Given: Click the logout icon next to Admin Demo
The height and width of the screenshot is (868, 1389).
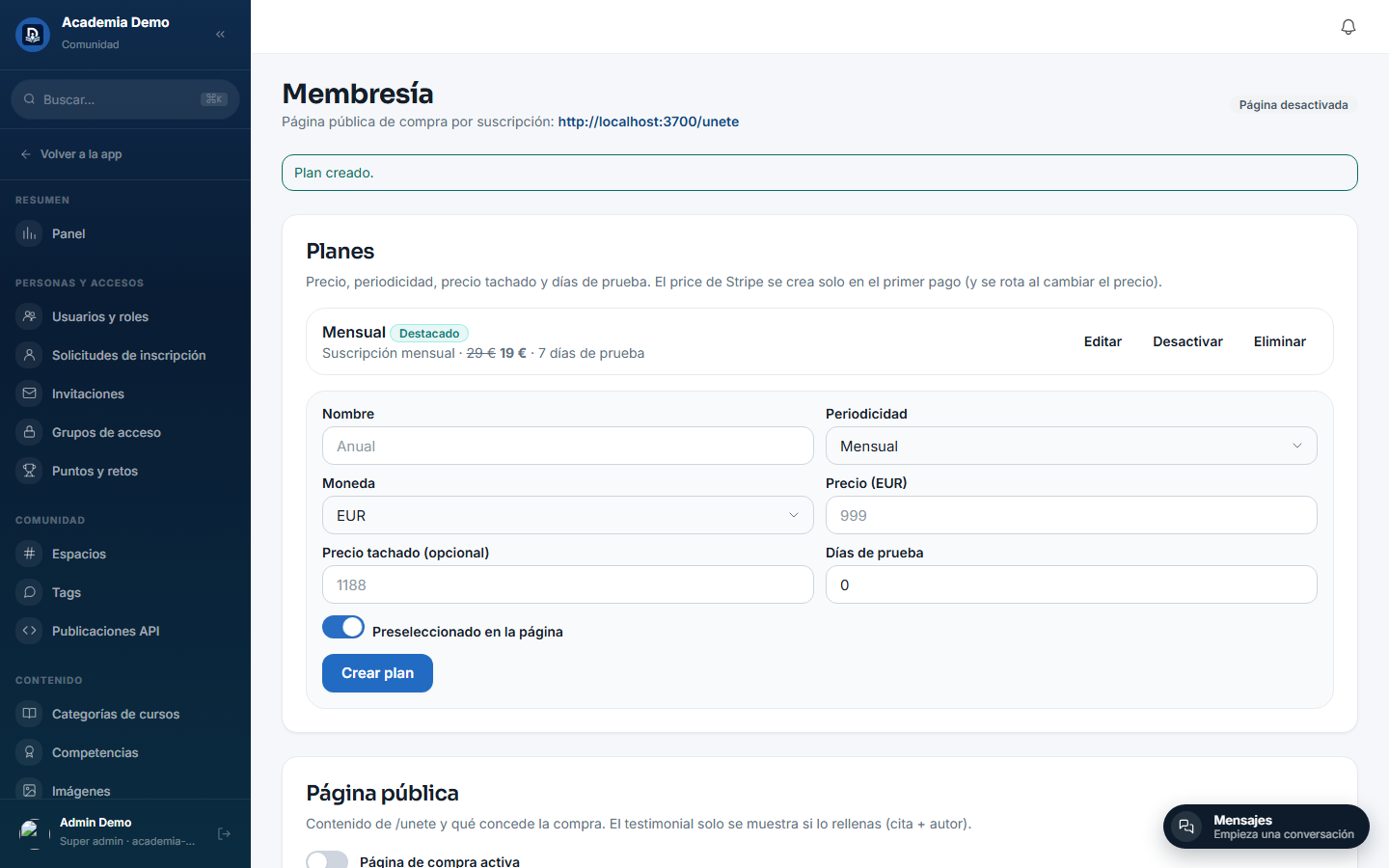Looking at the screenshot, I should (224, 833).
